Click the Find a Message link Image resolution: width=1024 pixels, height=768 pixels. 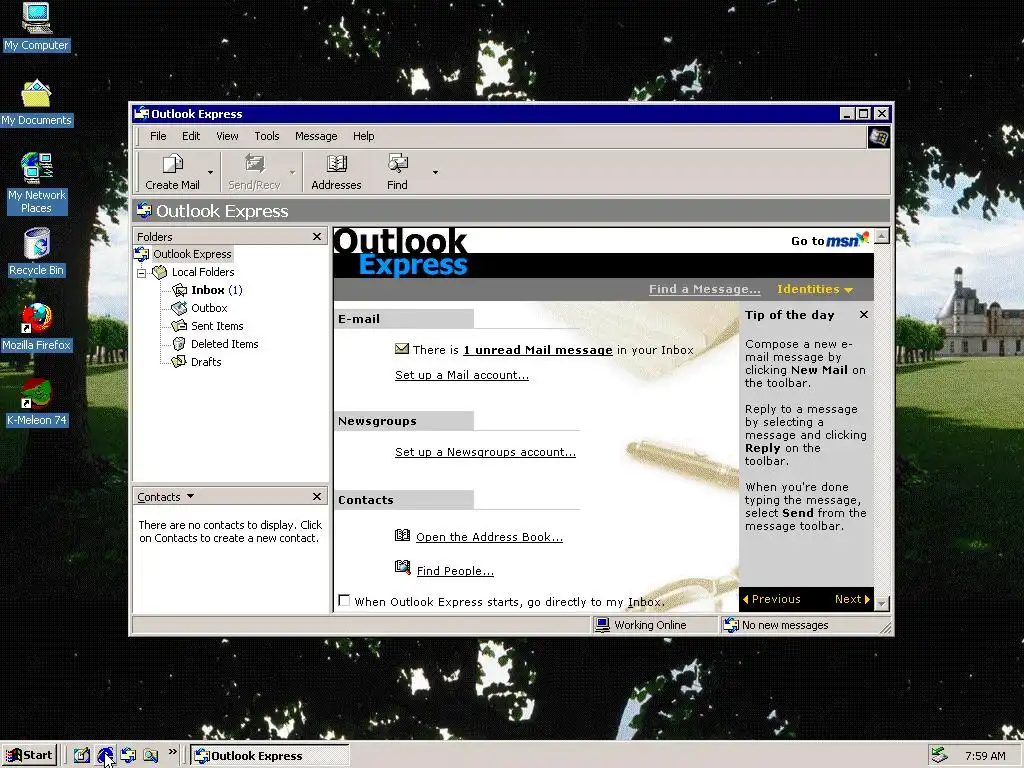pyautogui.click(x=705, y=289)
